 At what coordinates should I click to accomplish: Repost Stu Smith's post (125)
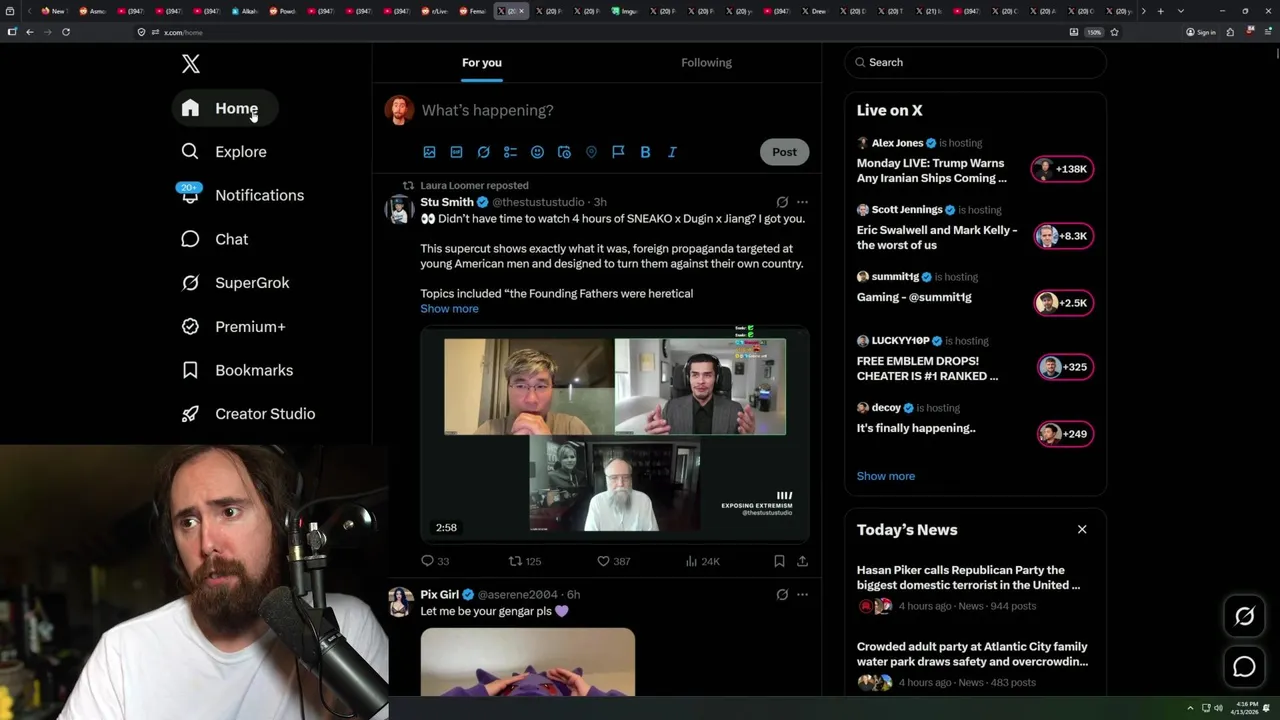525,561
